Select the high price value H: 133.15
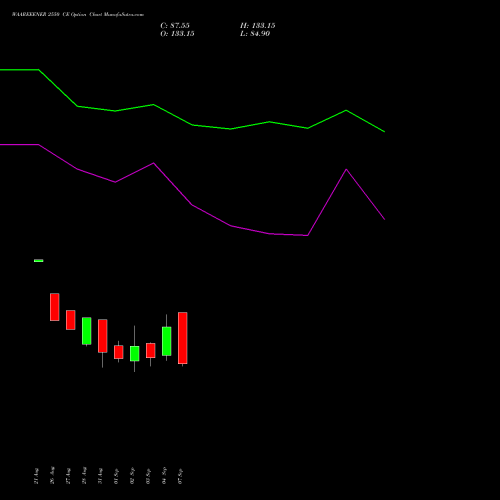 click(x=258, y=26)
